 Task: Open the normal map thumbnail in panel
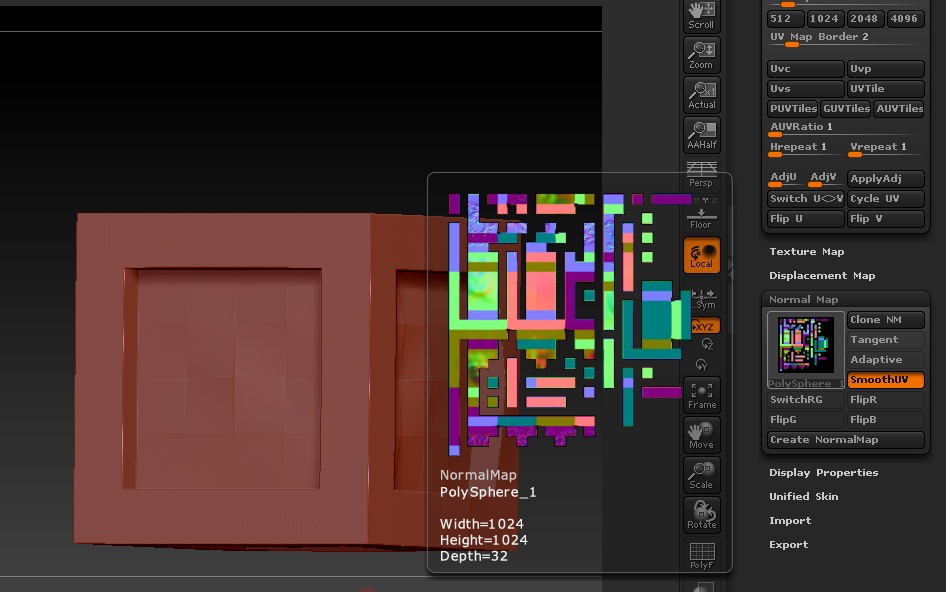pyautogui.click(x=805, y=349)
